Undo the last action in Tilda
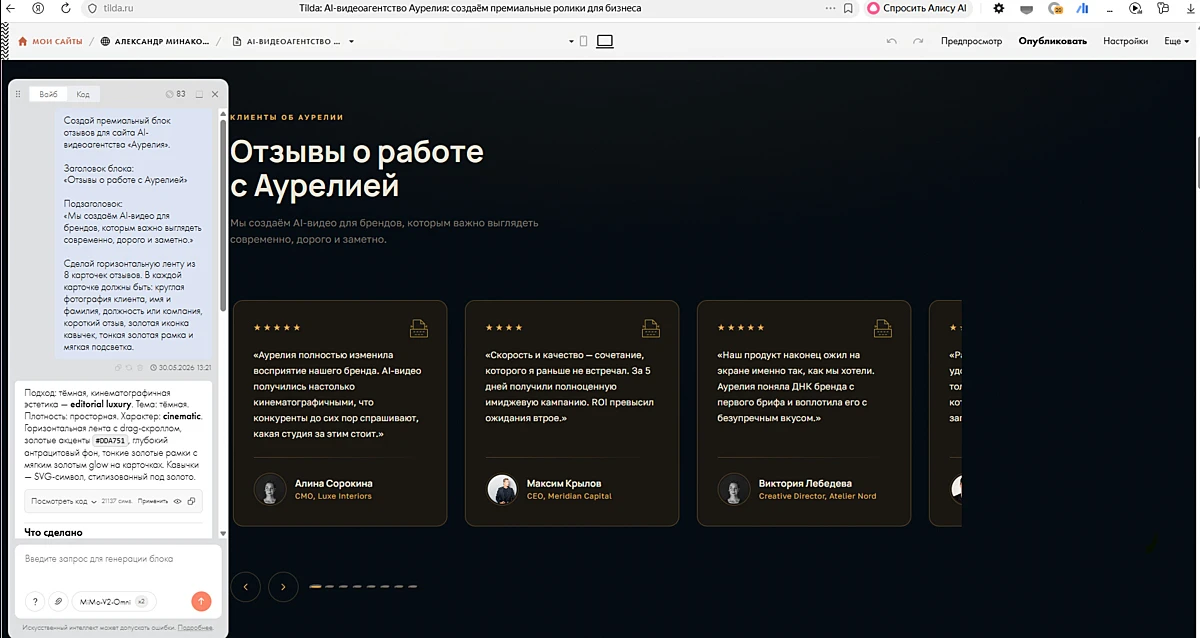This screenshot has height=638, width=1200. [x=891, y=41]
